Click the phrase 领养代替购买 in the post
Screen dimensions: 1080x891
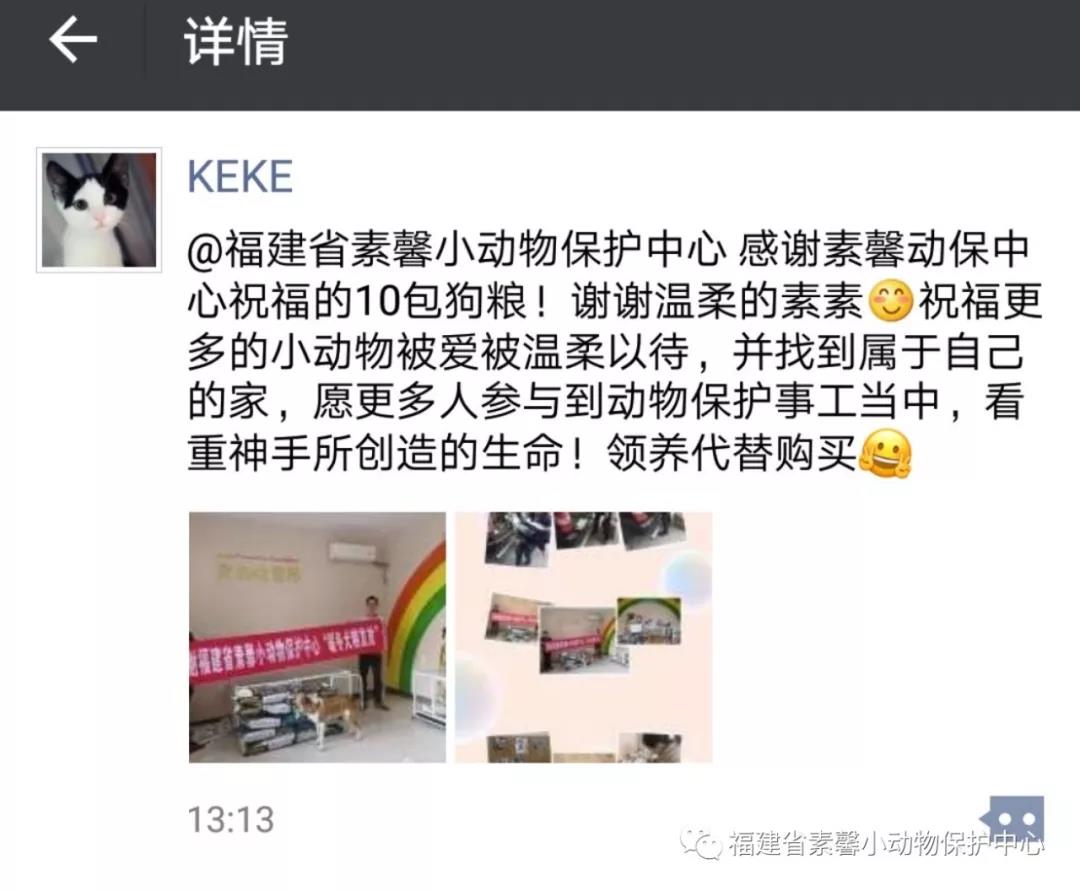[x=731, y=454]
